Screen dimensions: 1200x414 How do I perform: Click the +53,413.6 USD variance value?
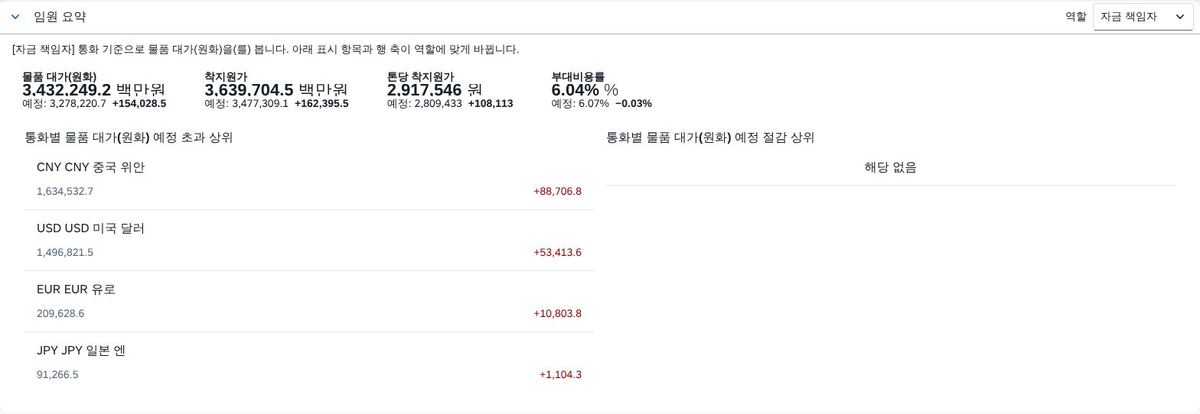[x=557, y=252]
